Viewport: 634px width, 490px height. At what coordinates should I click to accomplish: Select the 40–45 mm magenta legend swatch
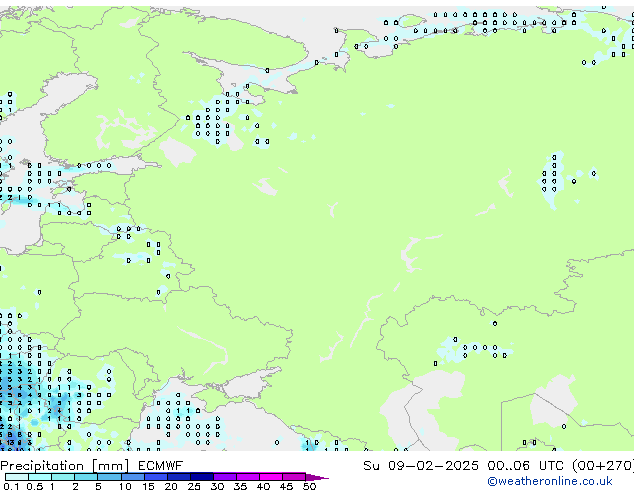(x=274, y=477)
